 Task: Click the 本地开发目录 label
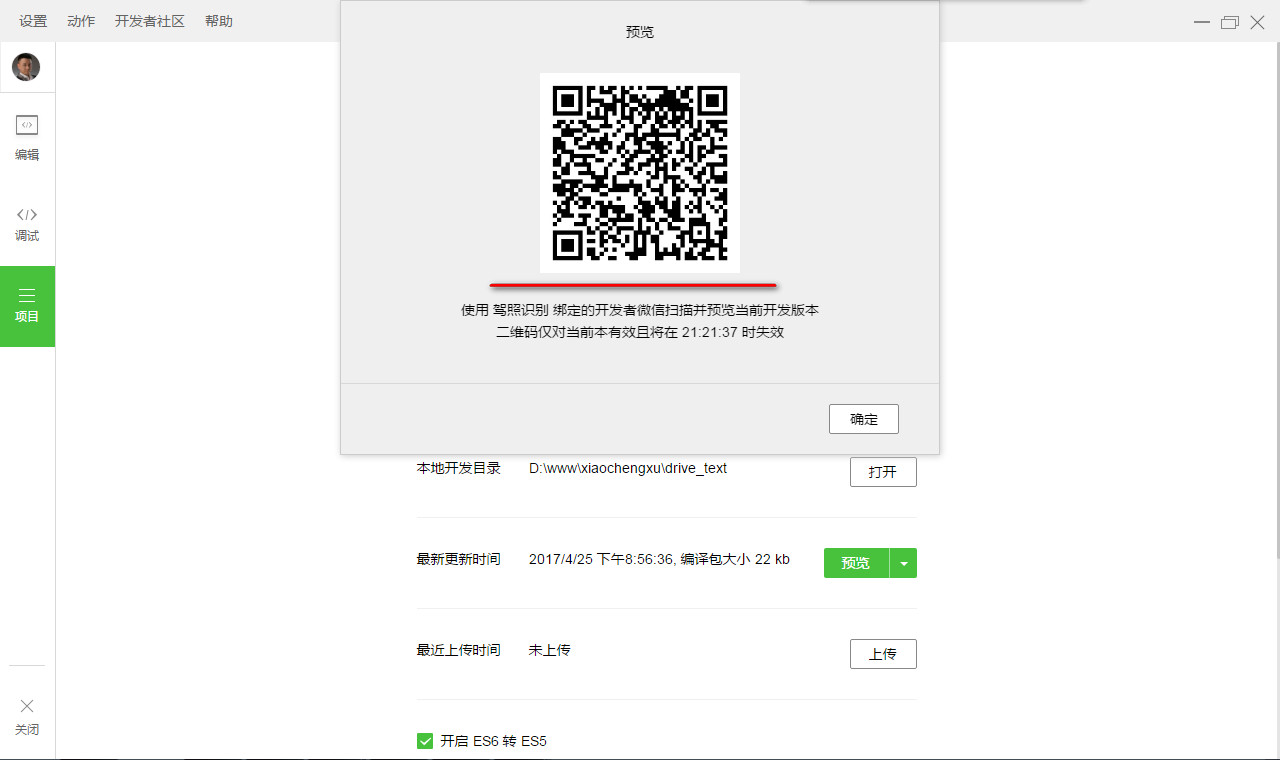[459, 468]
